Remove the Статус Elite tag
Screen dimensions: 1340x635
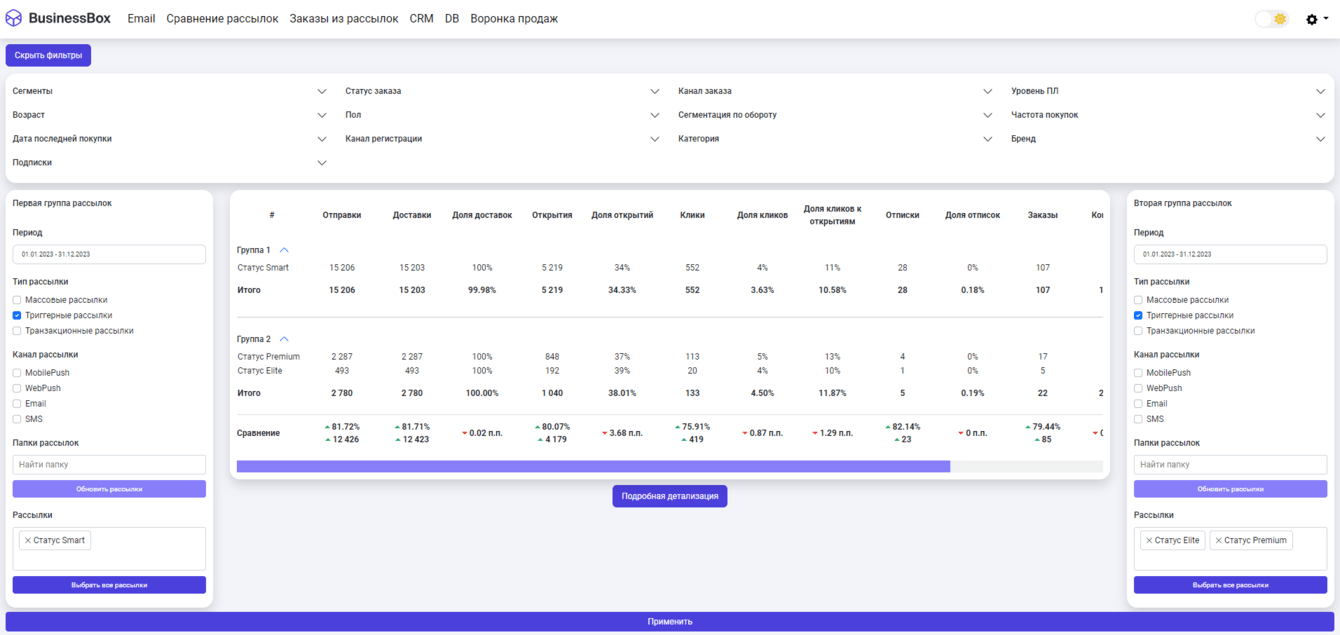[x=1149, y=541]
